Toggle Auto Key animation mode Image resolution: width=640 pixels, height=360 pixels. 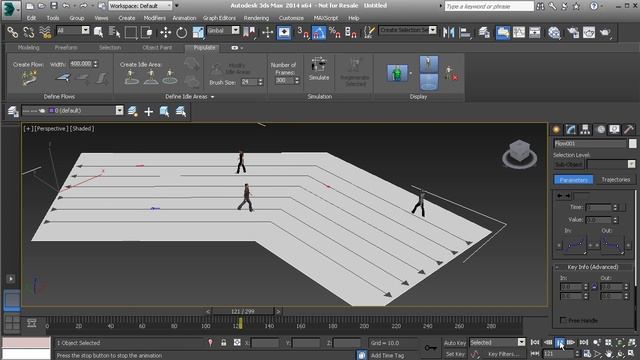[x=454, y=343]
